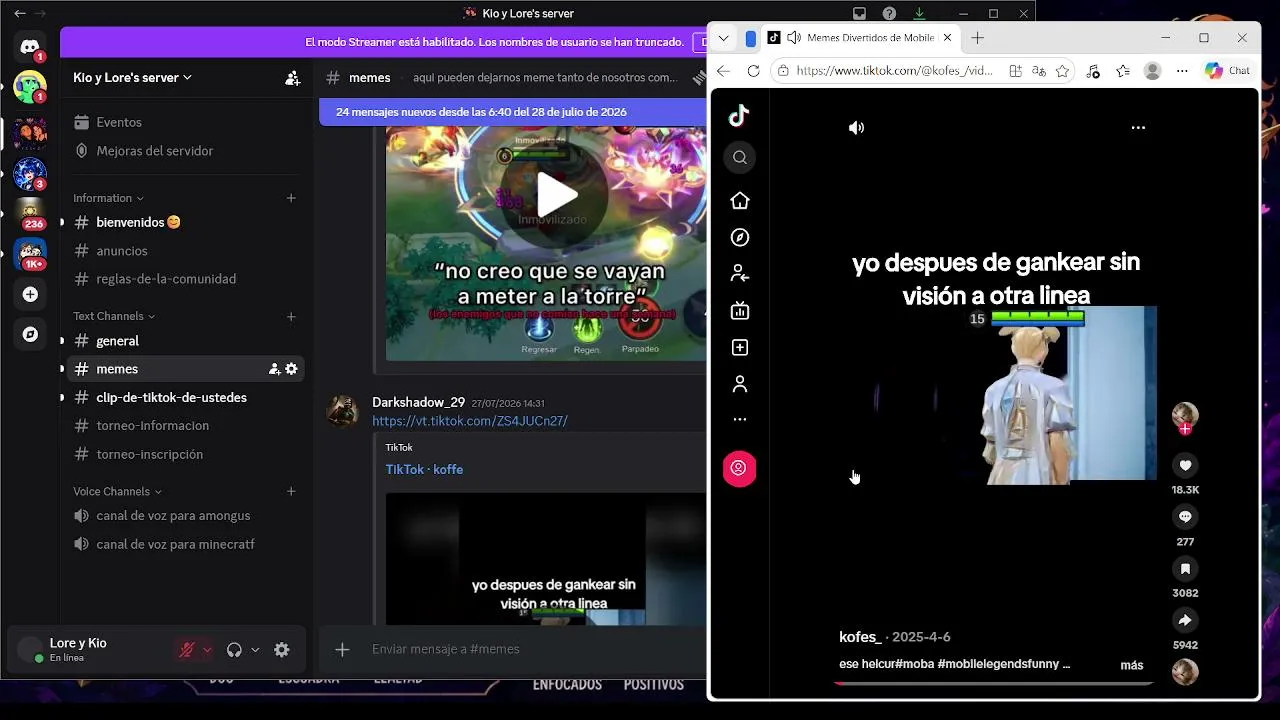
Task: Expand the video description with más
Action: [1132, 665]
